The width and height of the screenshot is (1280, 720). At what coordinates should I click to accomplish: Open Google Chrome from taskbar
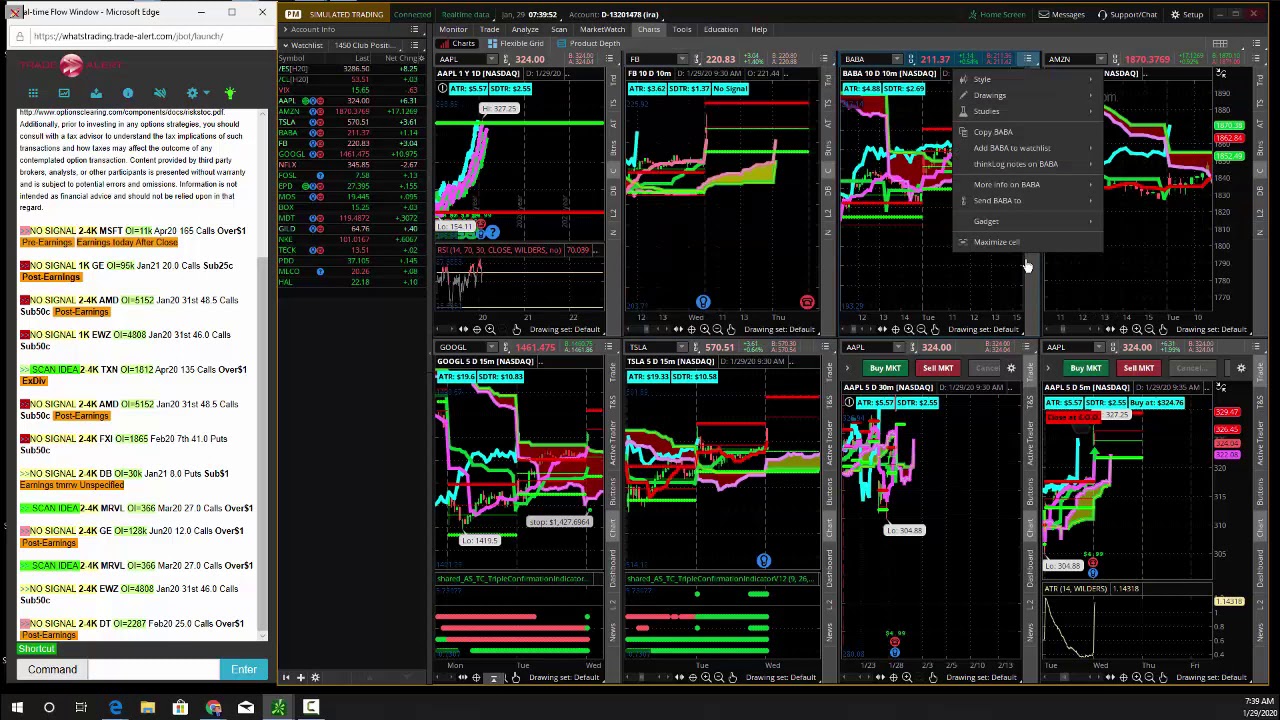213,708
